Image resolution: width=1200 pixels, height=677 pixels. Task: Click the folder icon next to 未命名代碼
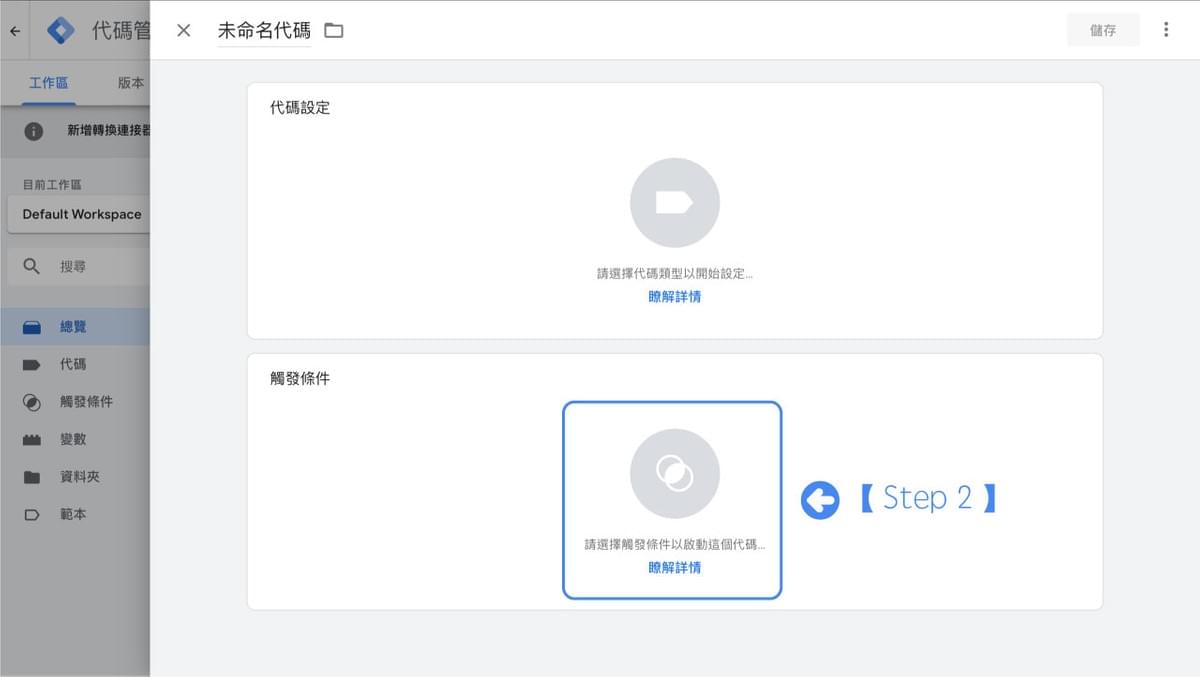(334, 30)
